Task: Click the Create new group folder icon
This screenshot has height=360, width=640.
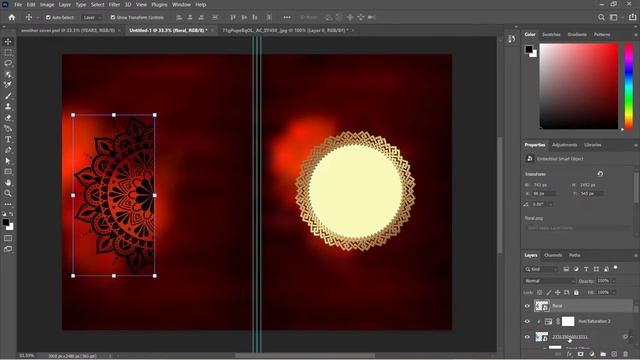Action: click(603, 354)
